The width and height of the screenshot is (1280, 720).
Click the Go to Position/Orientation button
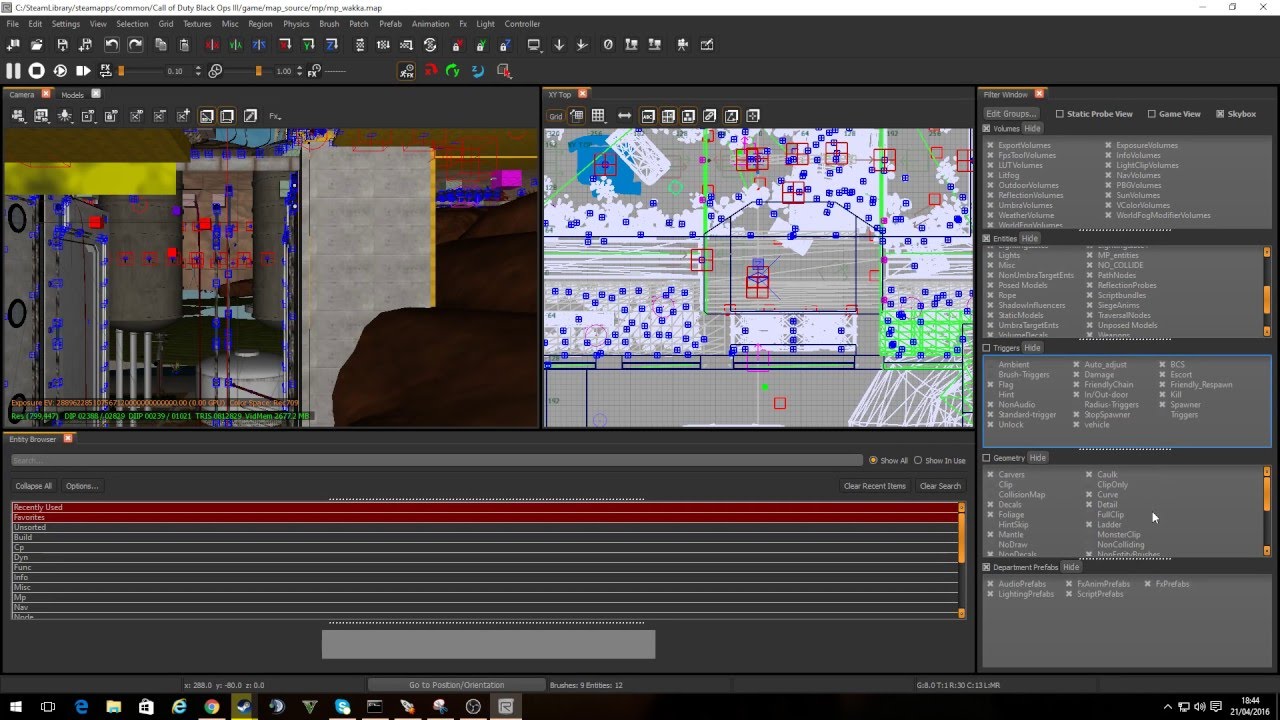[456, 685]
